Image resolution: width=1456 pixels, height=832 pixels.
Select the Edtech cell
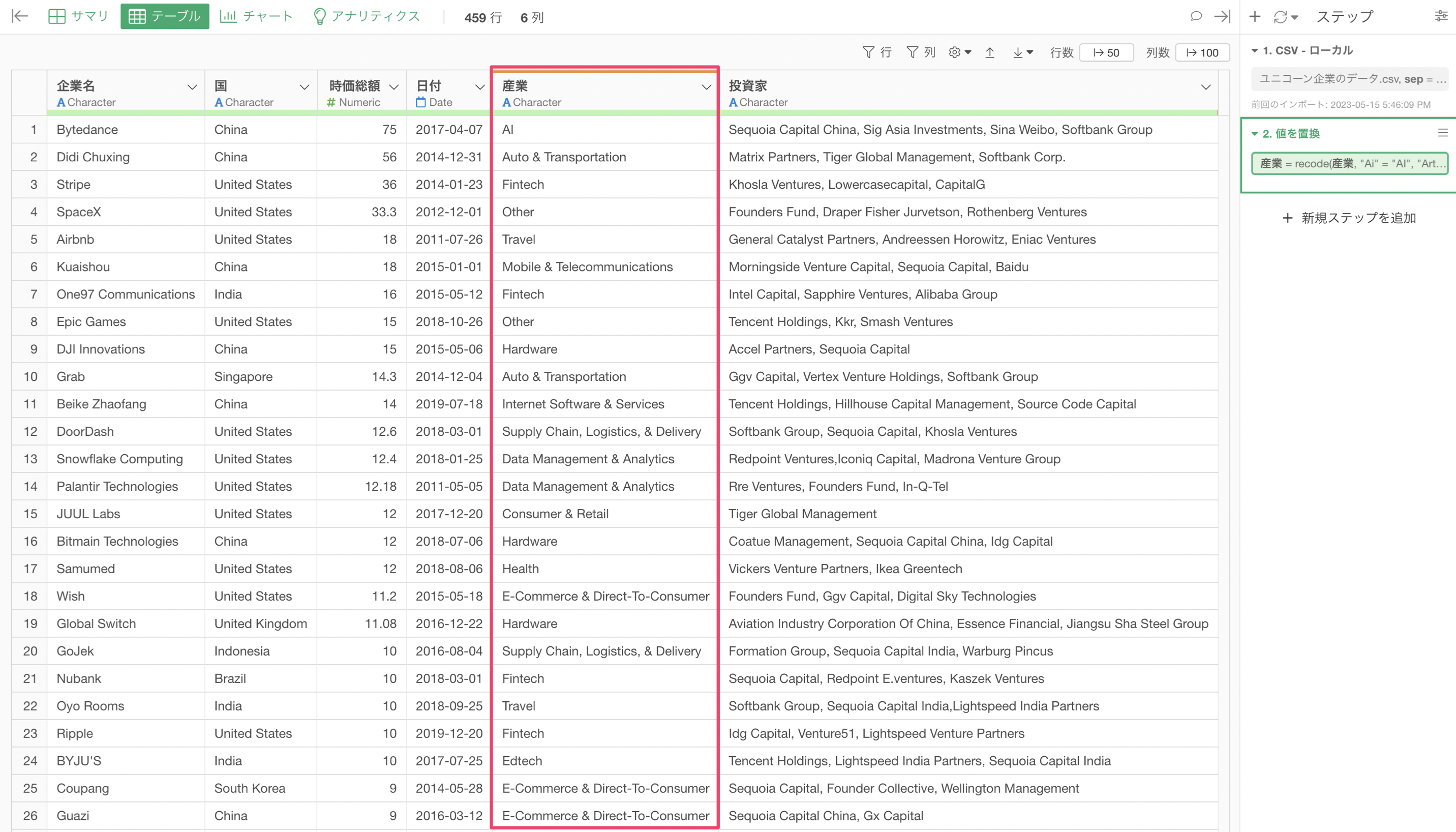(x=604, y=761)
